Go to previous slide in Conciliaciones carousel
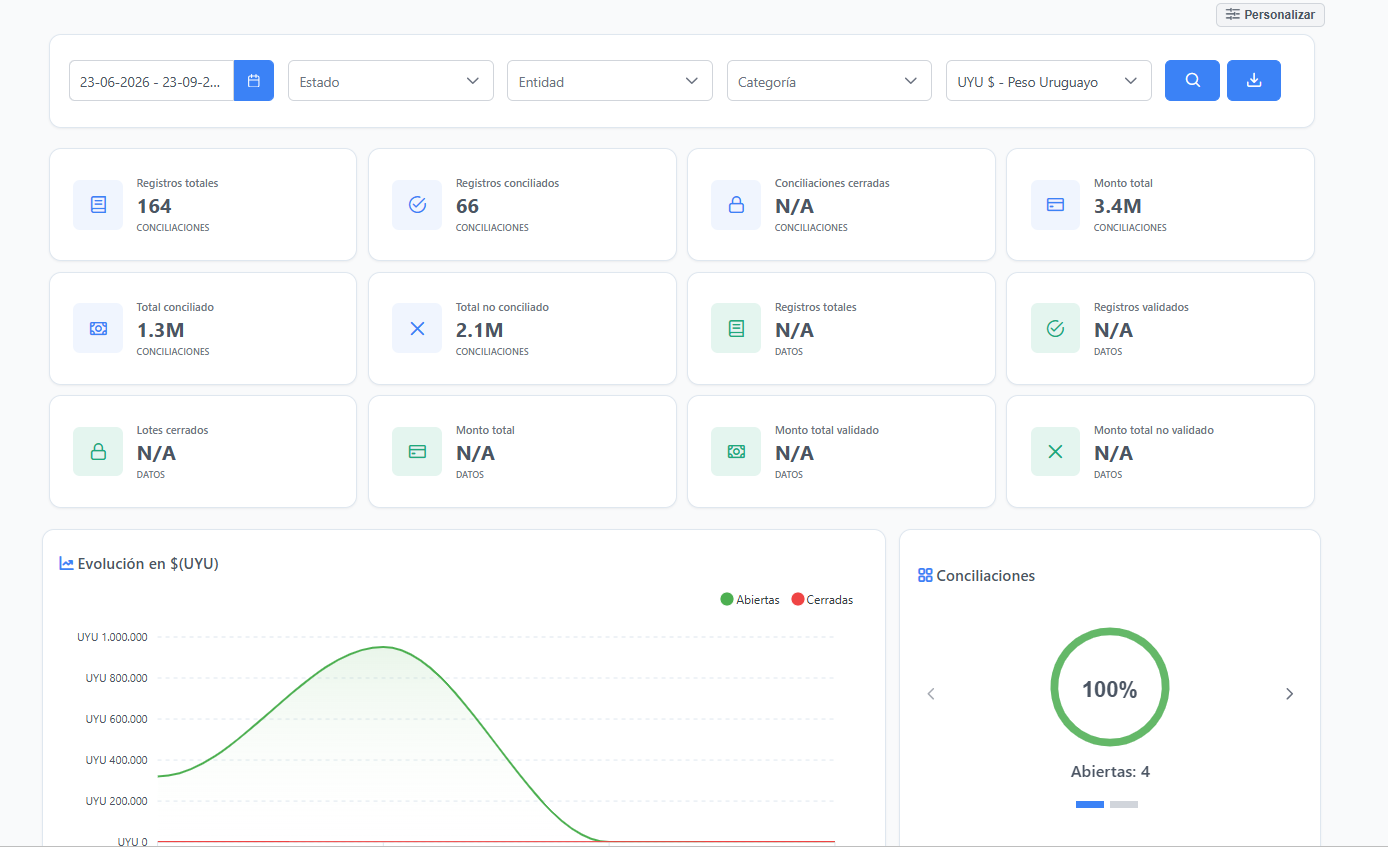 click(931, 694)
